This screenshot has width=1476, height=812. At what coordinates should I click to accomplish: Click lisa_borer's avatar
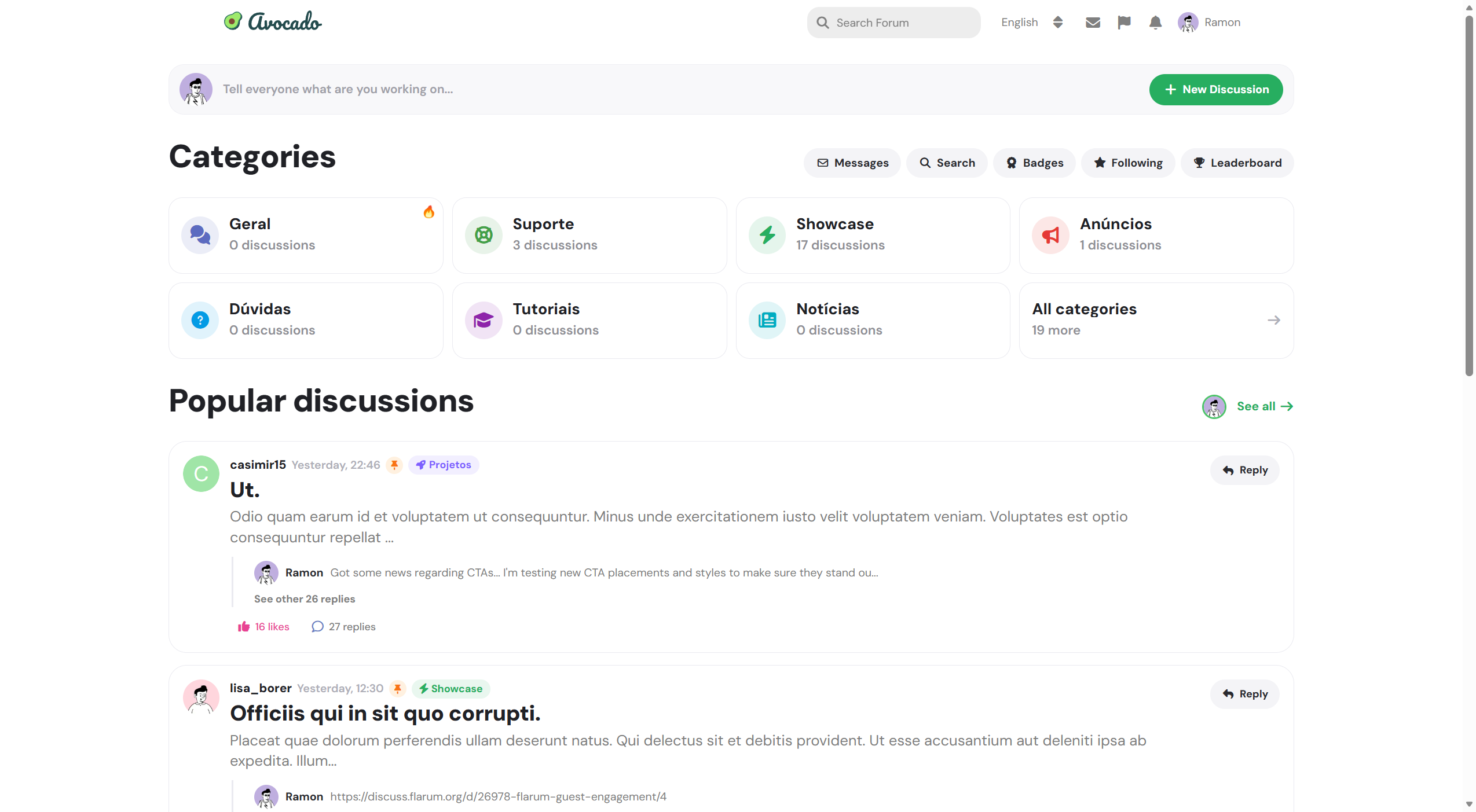[x=201, y=697]
